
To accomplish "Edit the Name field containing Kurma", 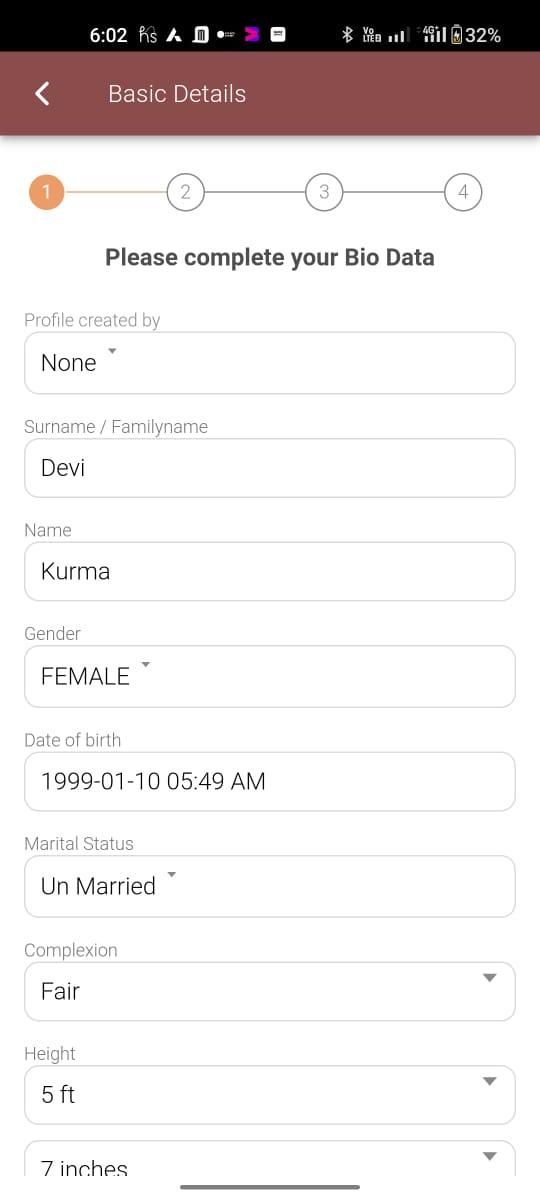I will pyautogui.click(x=270, y=571).
